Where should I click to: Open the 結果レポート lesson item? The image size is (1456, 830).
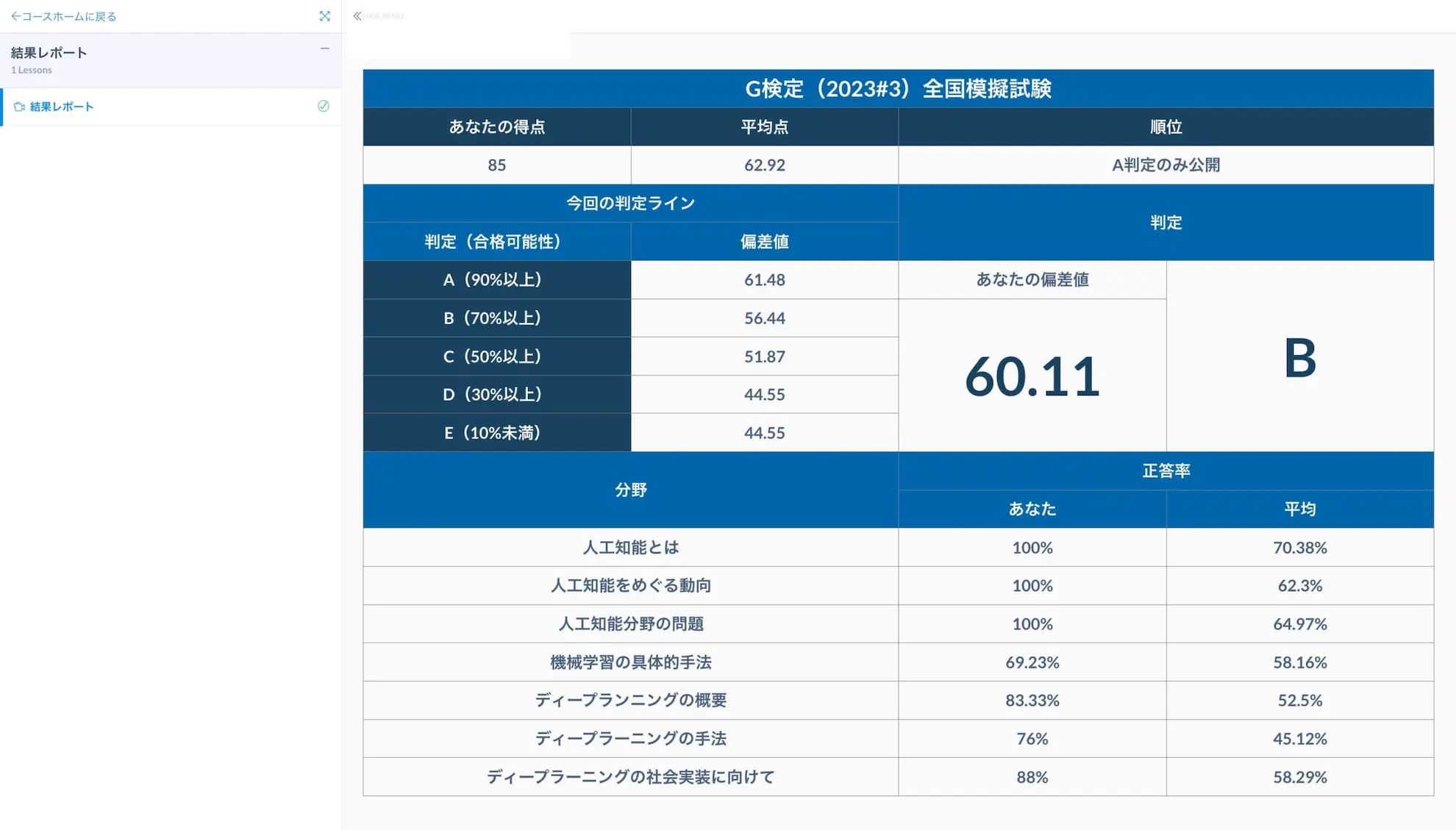pos(171,107)
